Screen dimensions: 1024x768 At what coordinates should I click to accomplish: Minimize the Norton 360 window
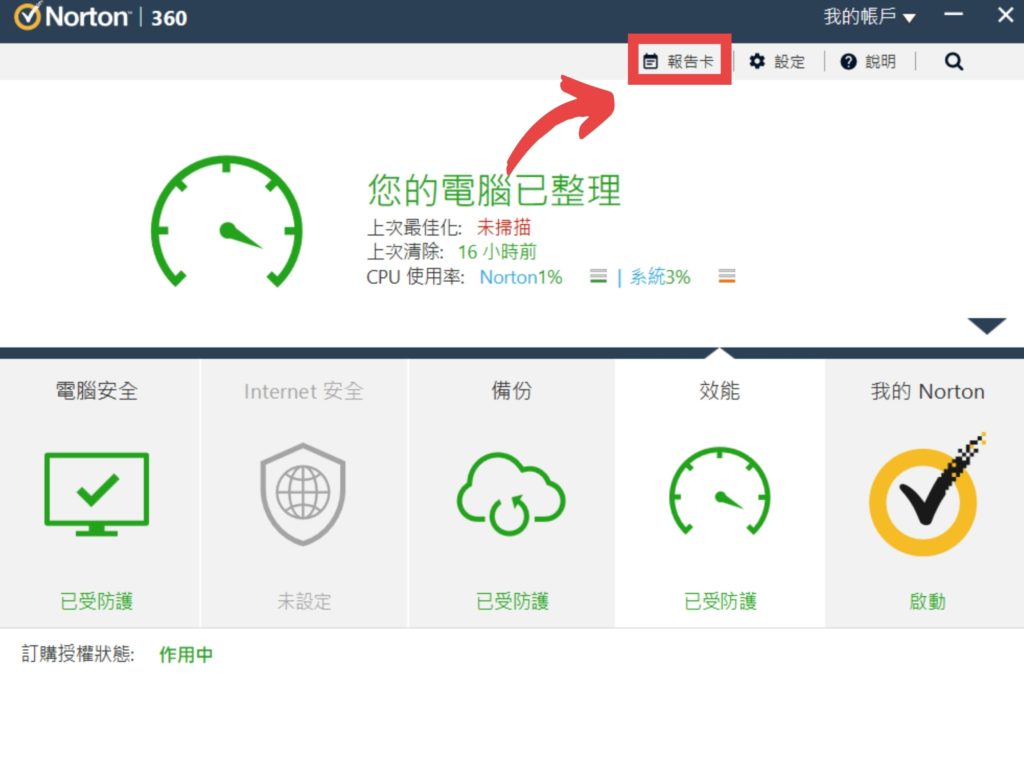click(x=953, y=14)
